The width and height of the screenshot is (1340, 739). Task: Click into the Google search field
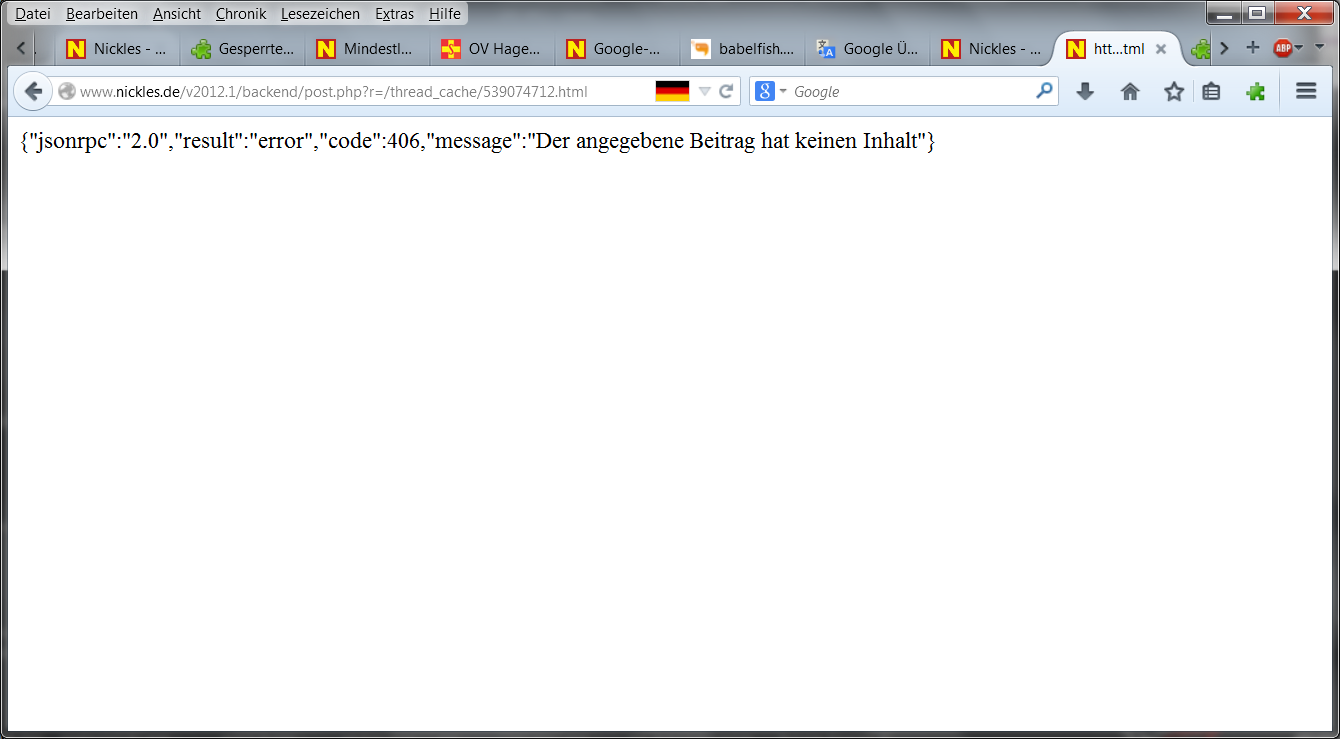coord(910,92)
